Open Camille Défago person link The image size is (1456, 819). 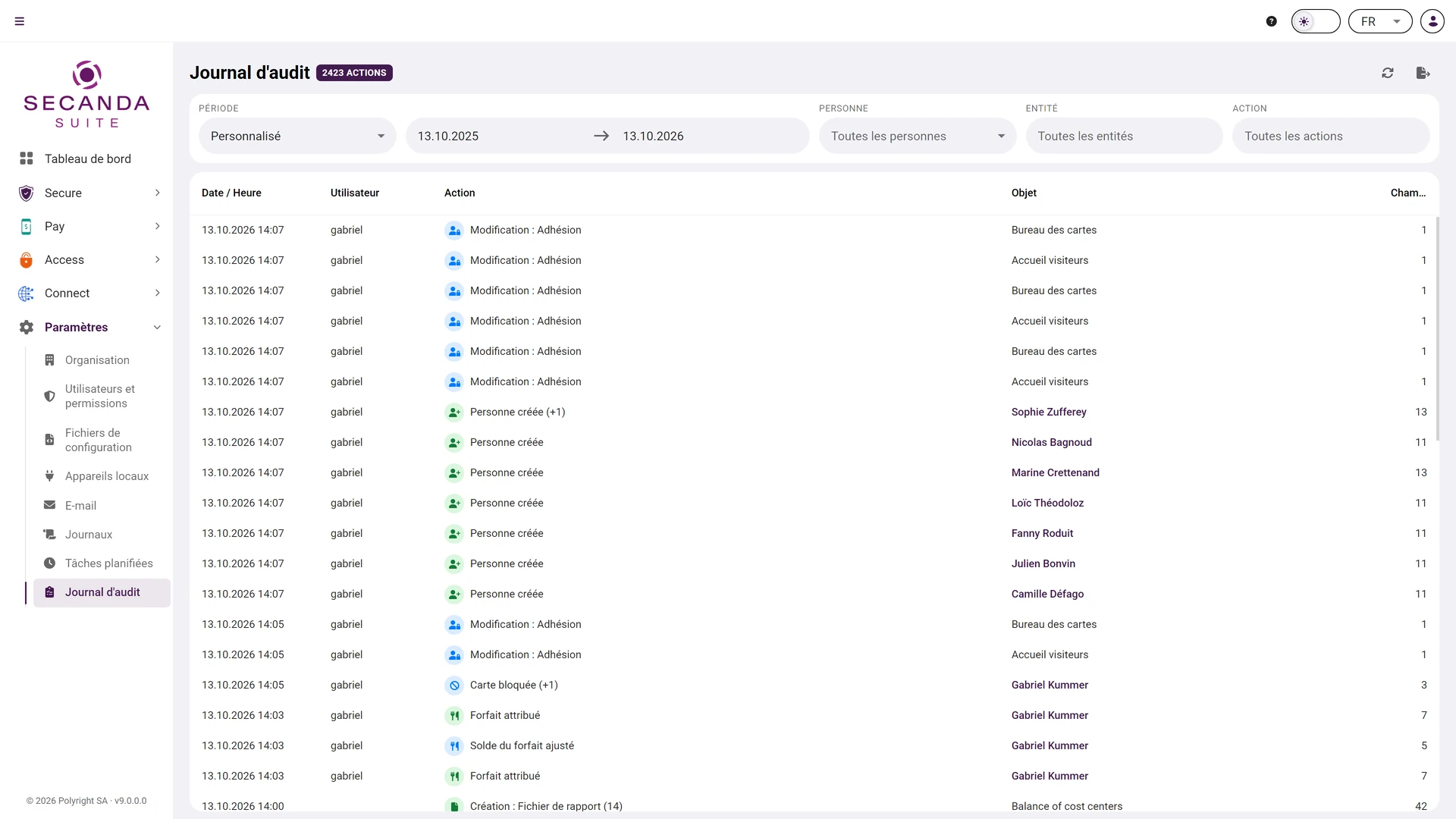click(x=1047, y=594)
